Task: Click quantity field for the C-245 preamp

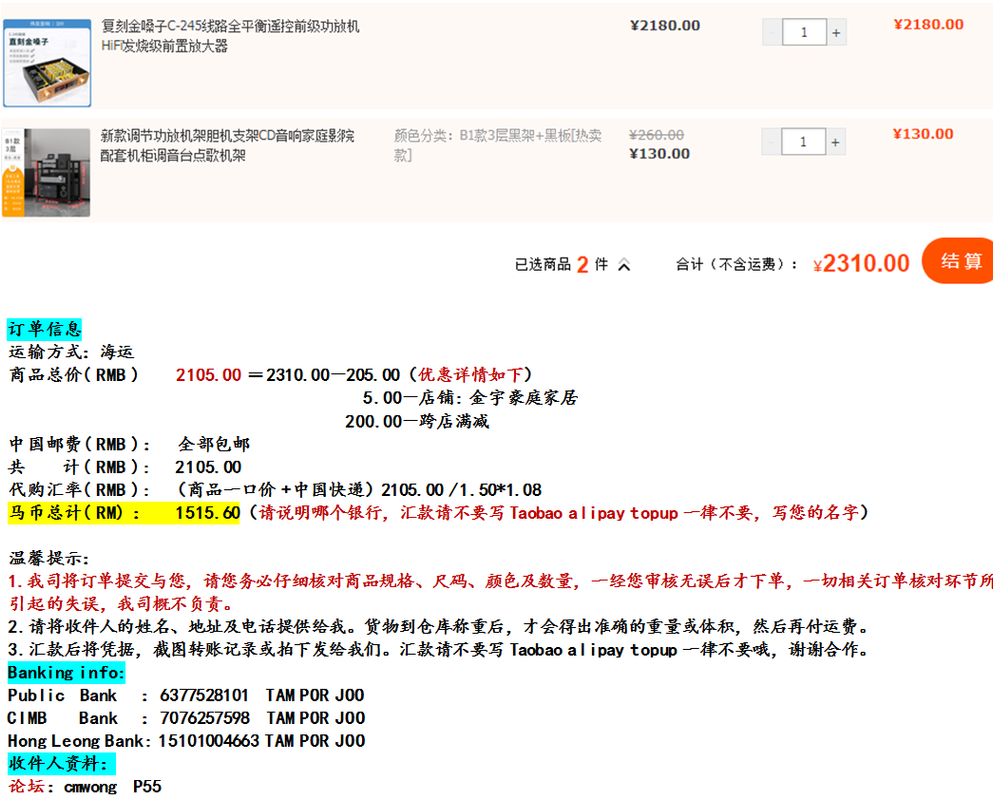Action: 804,32
